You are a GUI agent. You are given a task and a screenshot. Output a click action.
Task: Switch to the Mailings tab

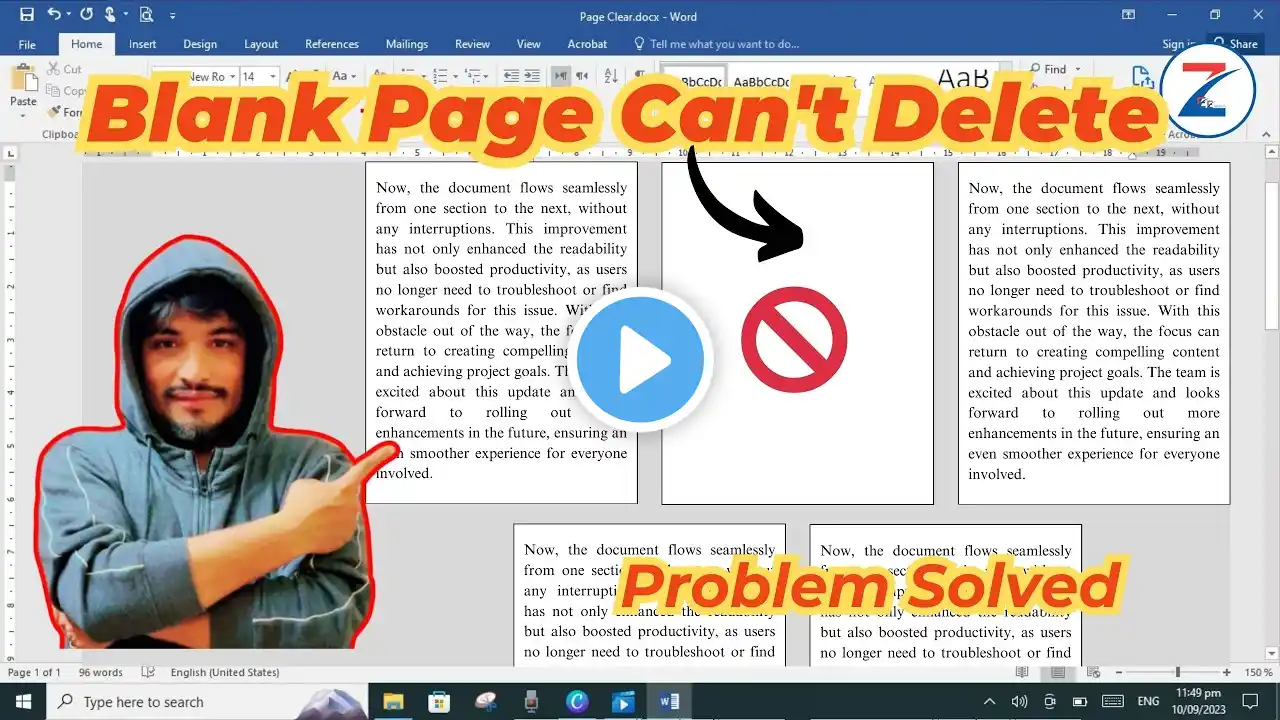point(407,44)
